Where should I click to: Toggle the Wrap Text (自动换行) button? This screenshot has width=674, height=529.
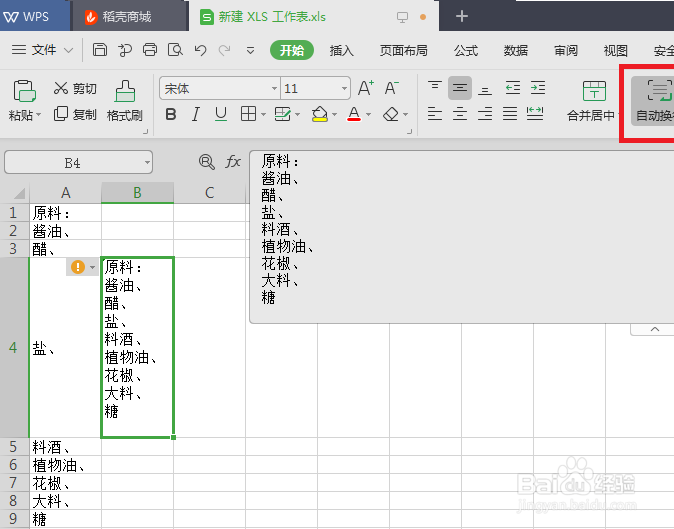pyautogui.click(x=653, y=101)
